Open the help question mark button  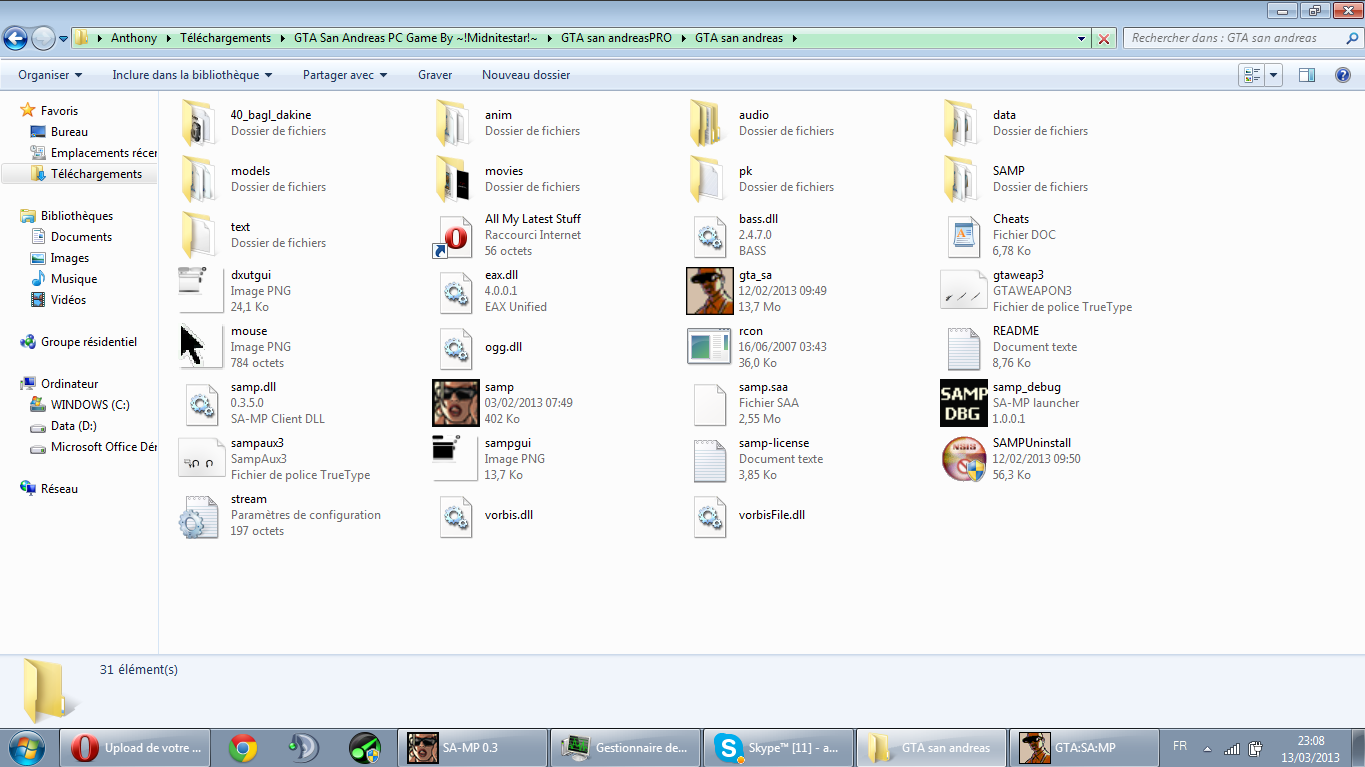(1342, 75)
